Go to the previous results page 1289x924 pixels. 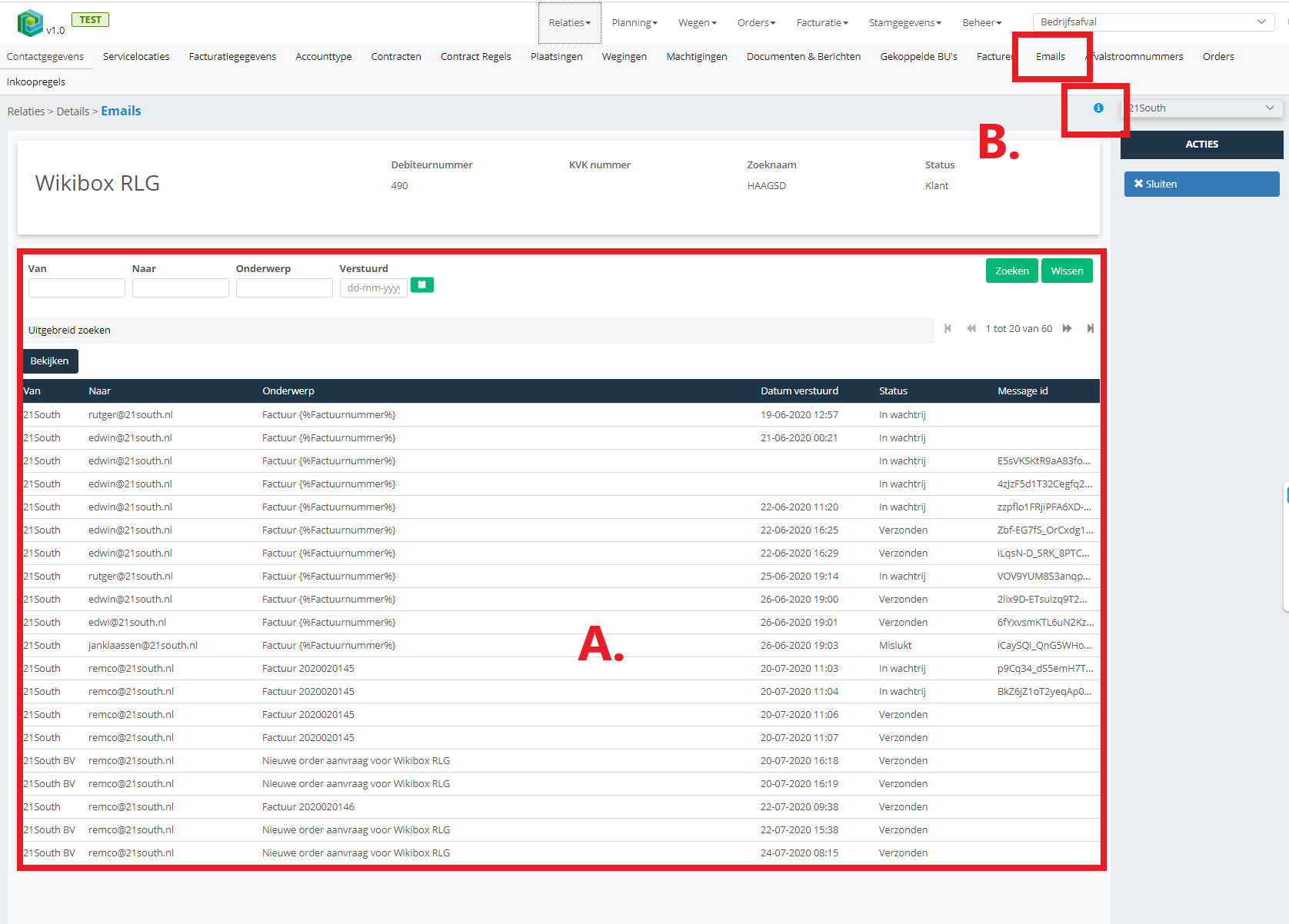tap(971, 328)
